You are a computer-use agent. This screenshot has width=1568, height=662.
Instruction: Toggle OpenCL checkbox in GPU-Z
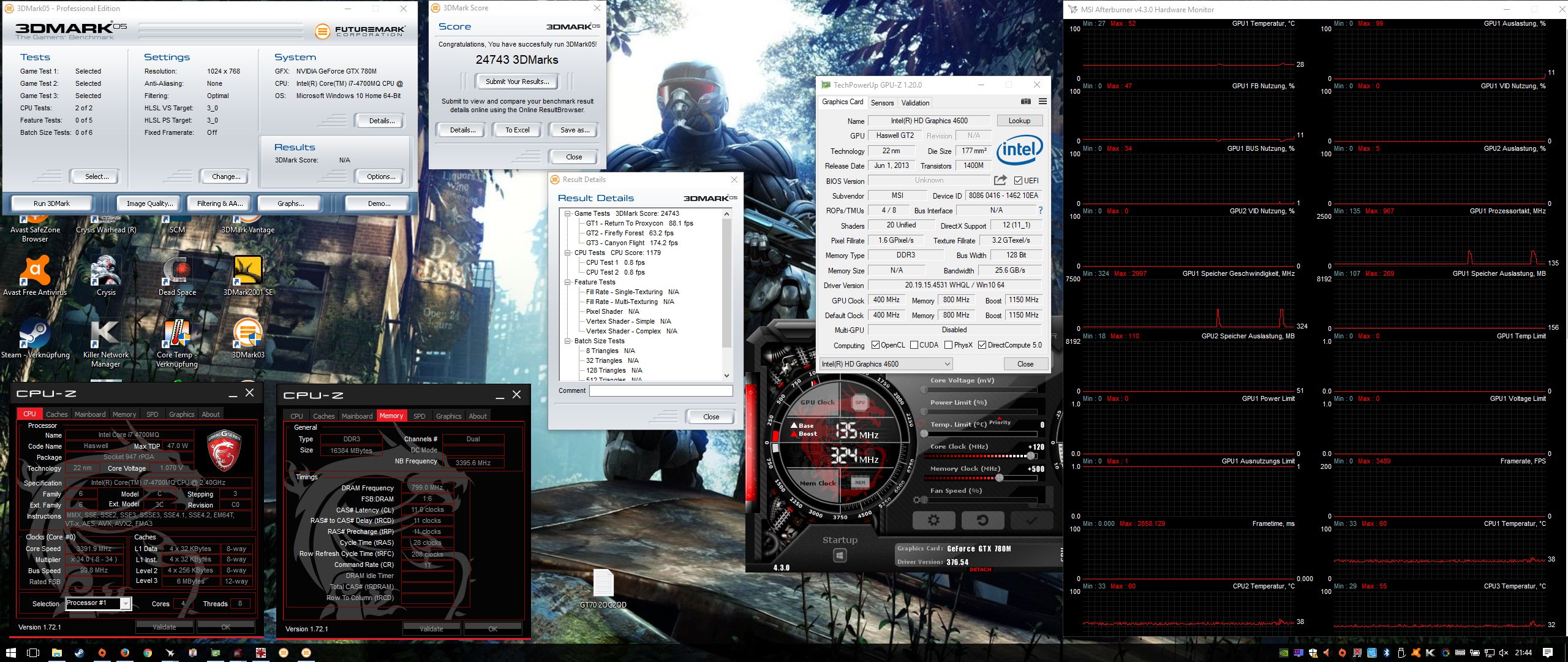point(875,345)
